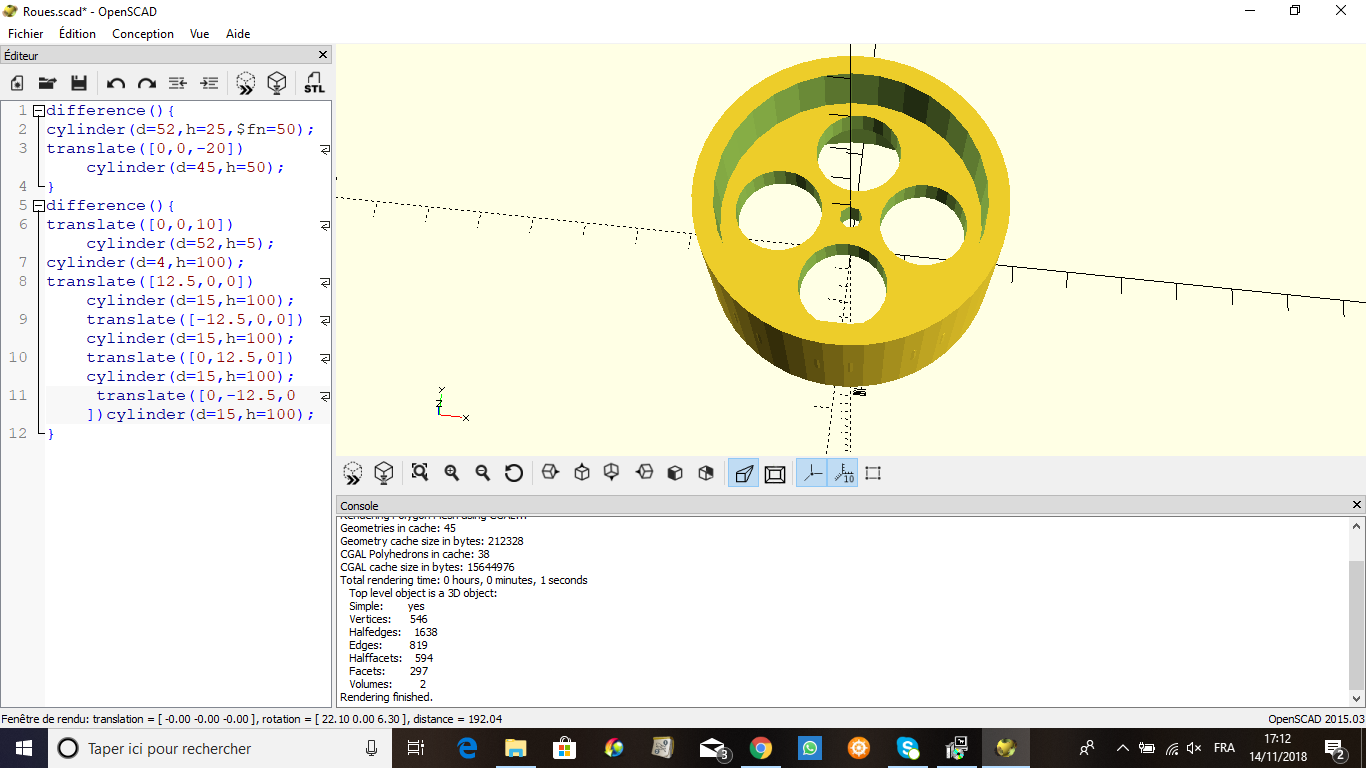Click the console scrollbar down arrow
The image size is (1366, 768).
tap(1357, 698)
